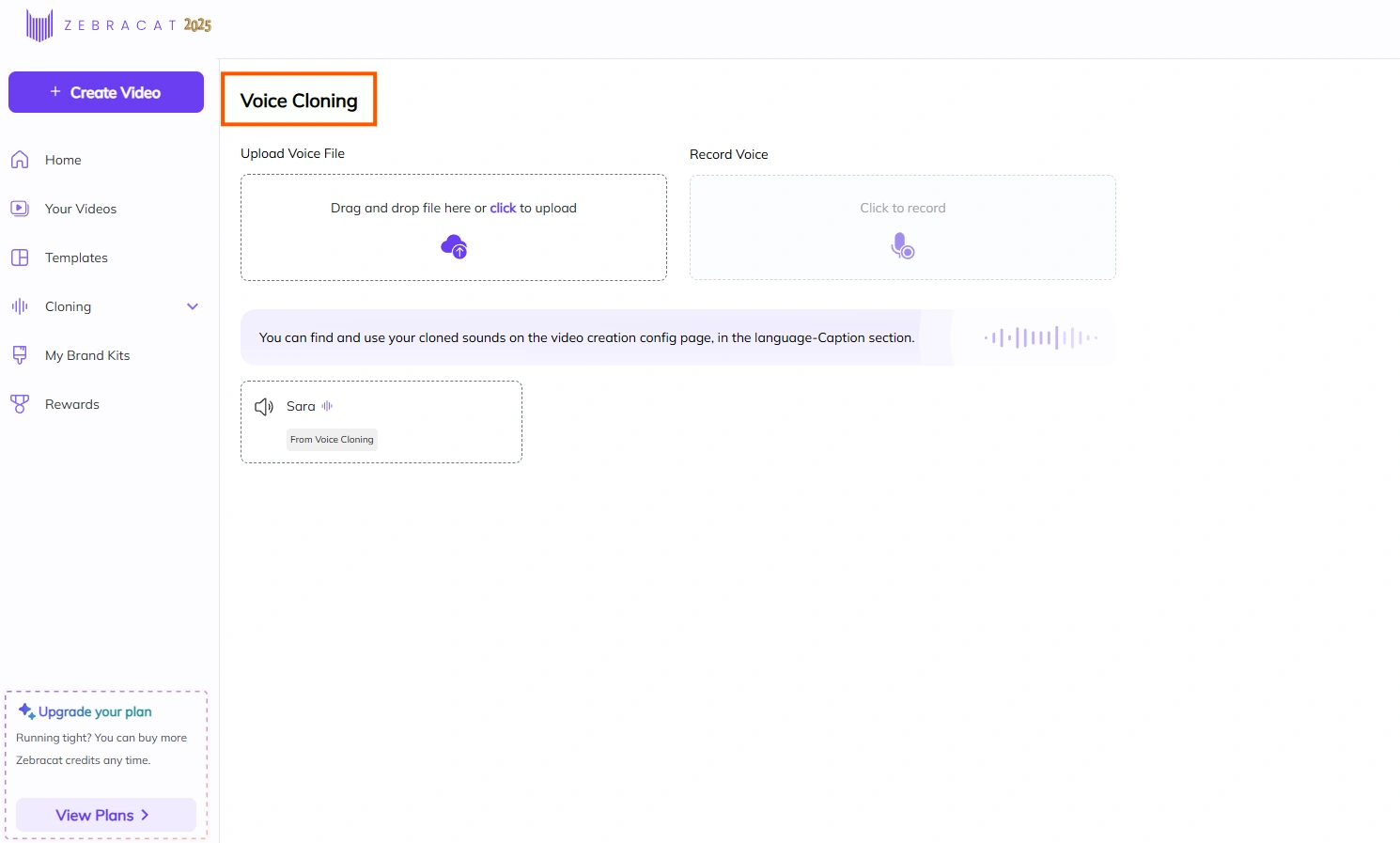
Task: Click the purple 'click' upload link
Action: [x=503, y=208]
